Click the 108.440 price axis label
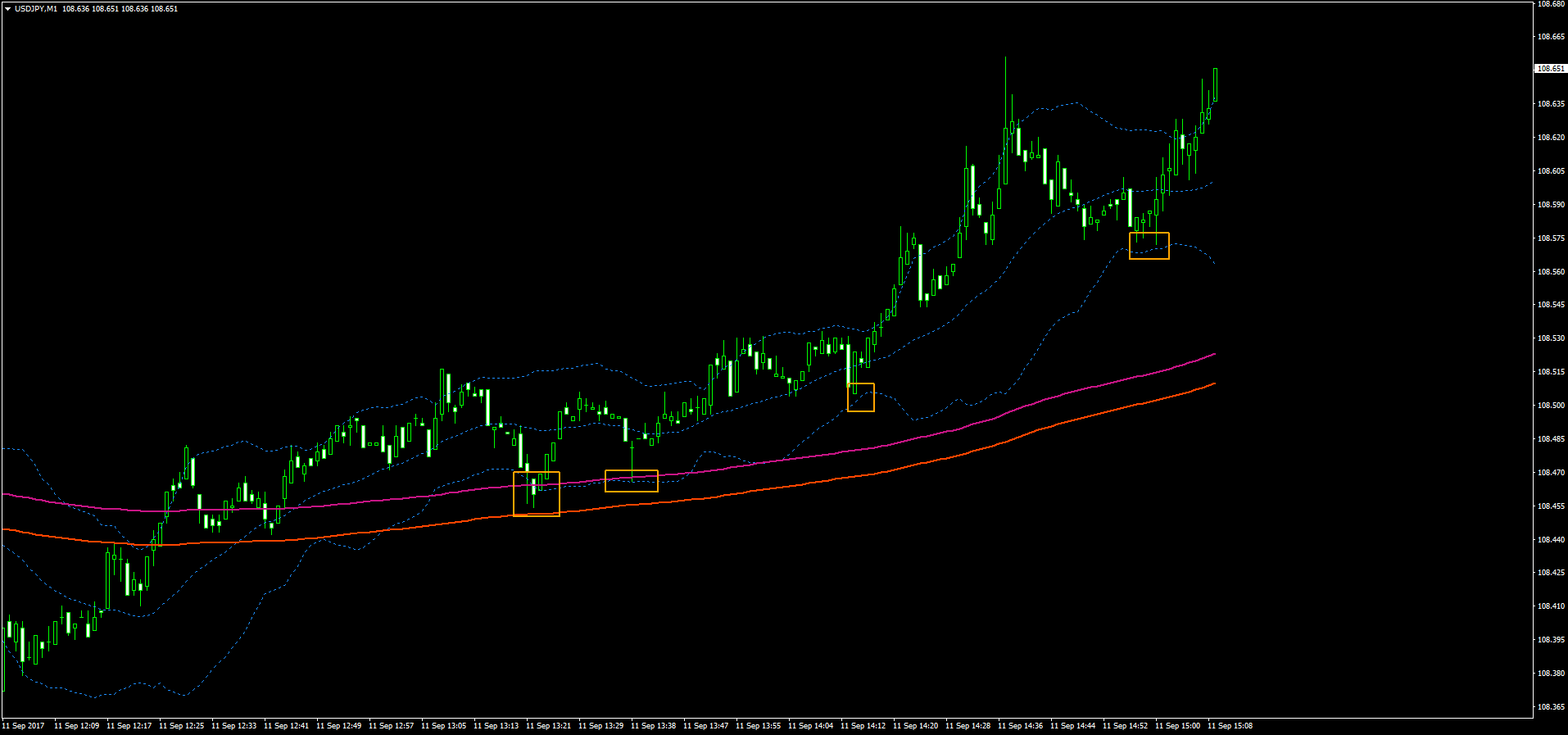The width and height of the screenshot is (1568, 735). click(x=1552, y=540)
